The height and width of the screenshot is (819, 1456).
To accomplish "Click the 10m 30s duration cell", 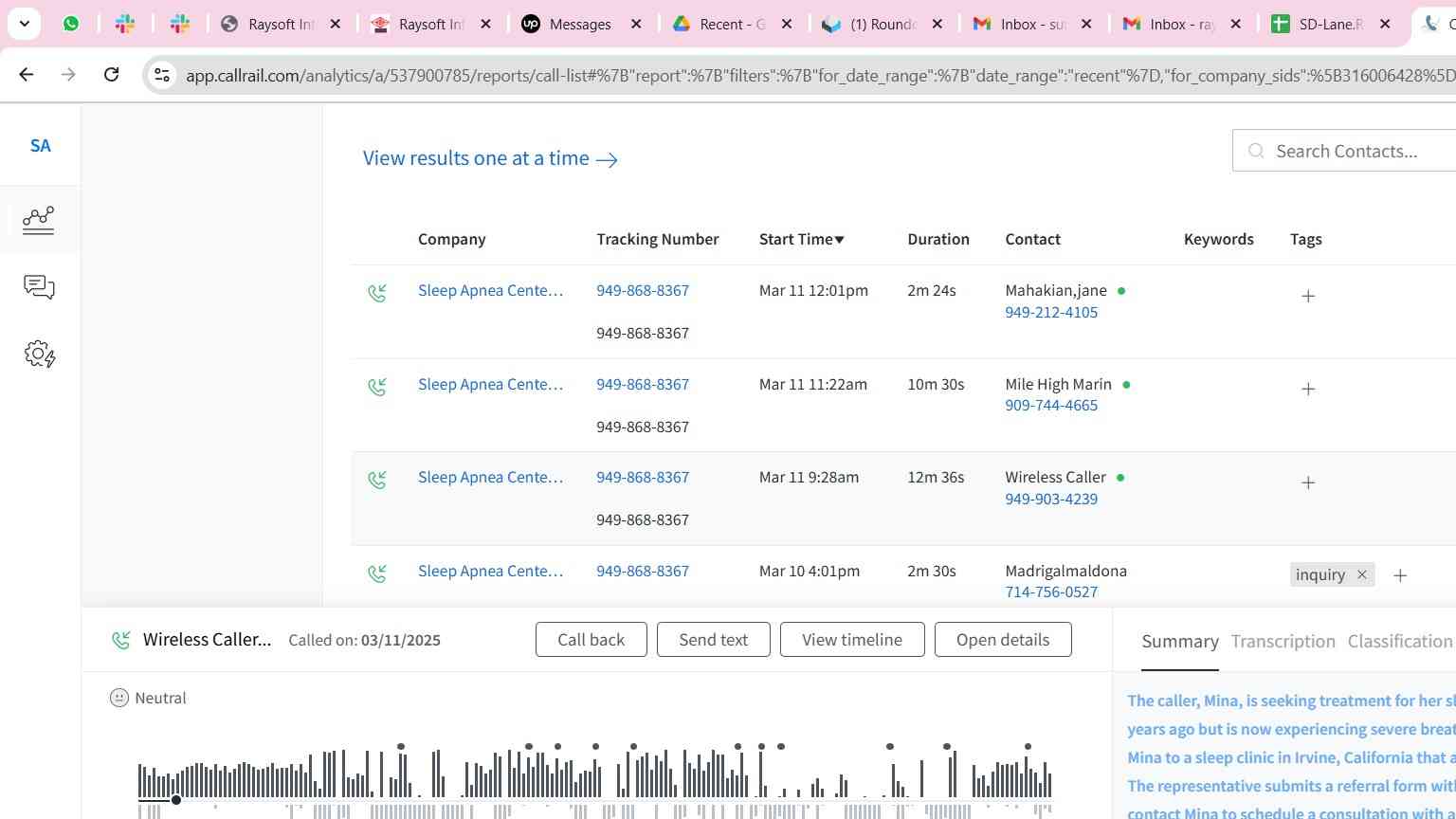I will pyautogui.click(x=936, y=384).
